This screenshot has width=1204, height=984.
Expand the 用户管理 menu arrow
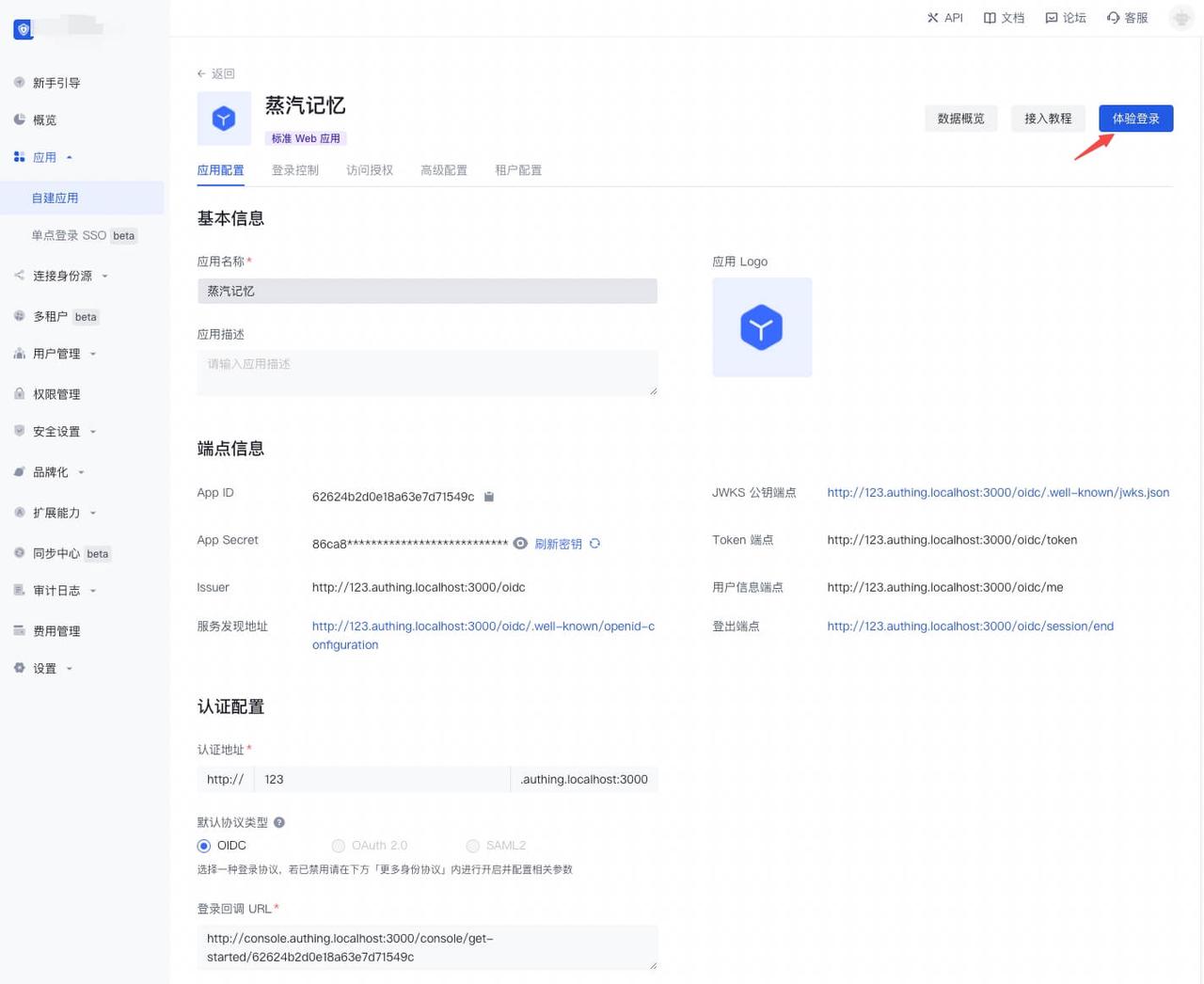(x=93, y=354)
